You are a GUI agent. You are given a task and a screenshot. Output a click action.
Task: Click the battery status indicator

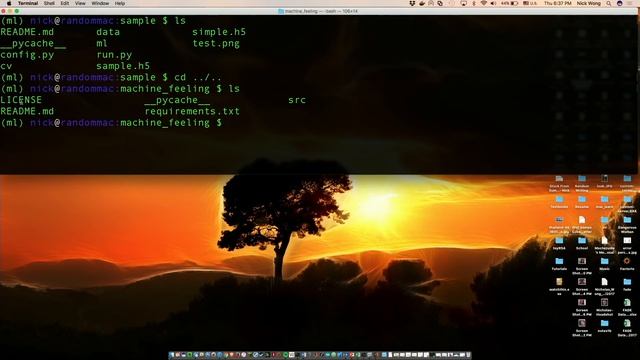[510, 3]
